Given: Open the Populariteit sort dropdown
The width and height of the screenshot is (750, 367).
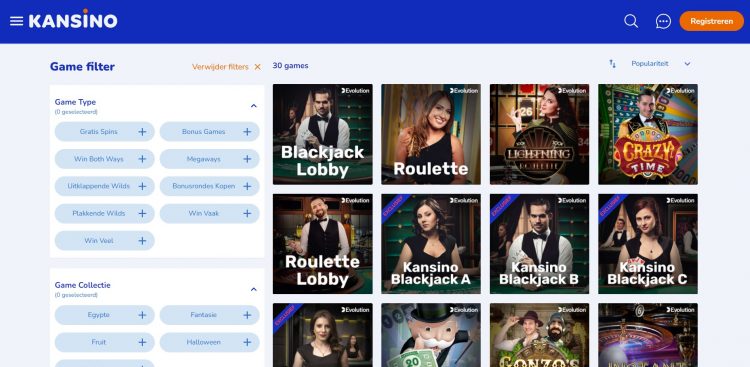Looking at the screenshot, I should pyautogui.click(x=661, y=64).
